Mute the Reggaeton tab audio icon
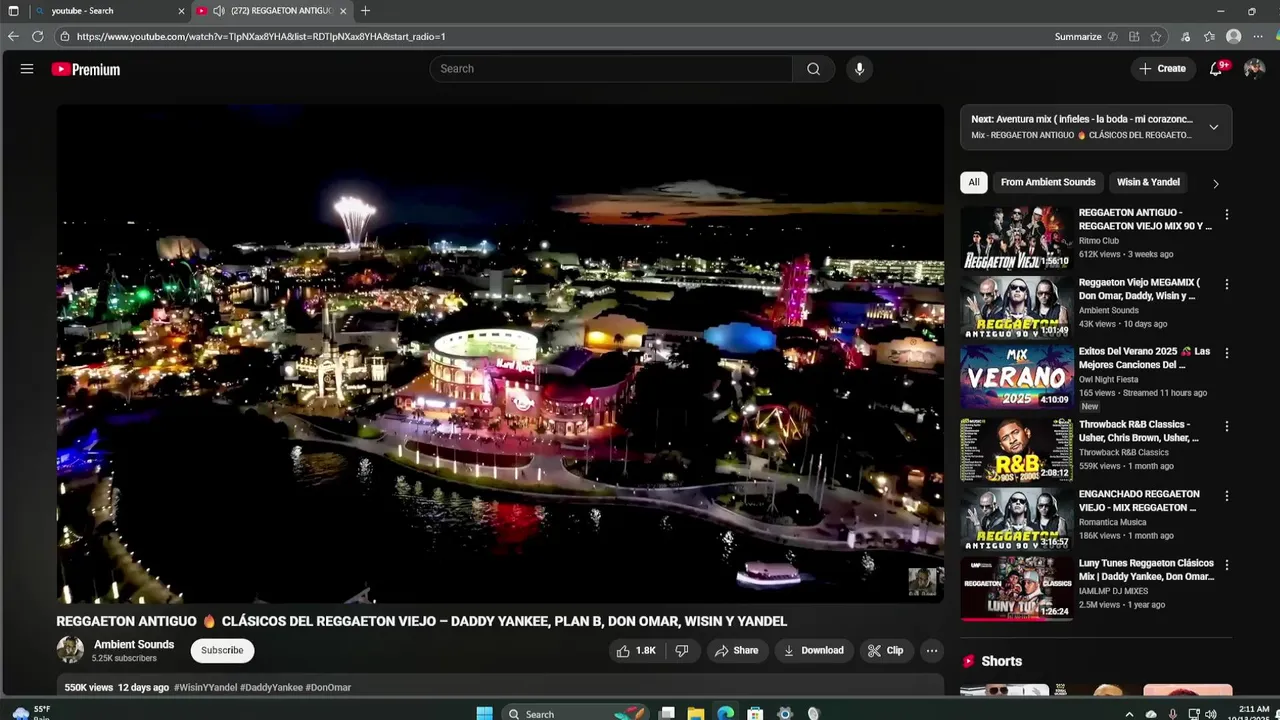The height and width of the screenshot is (720, 1280). coord(218,11)
